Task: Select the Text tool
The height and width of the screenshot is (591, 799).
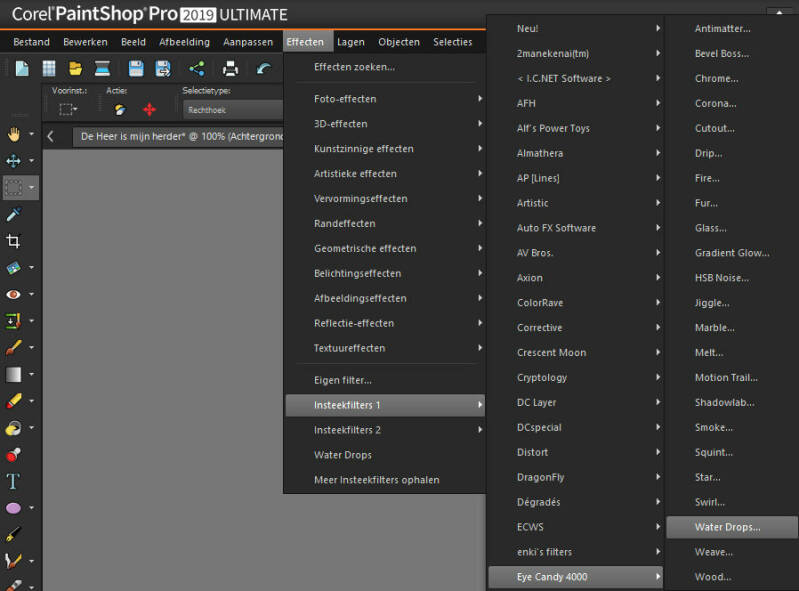Action: 13,481
